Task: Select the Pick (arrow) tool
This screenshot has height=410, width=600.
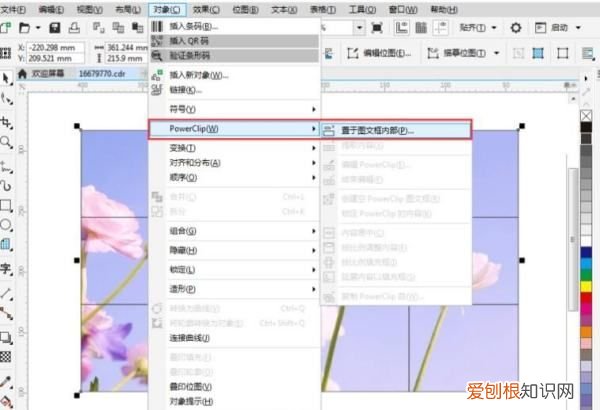Action: (6, 78)
